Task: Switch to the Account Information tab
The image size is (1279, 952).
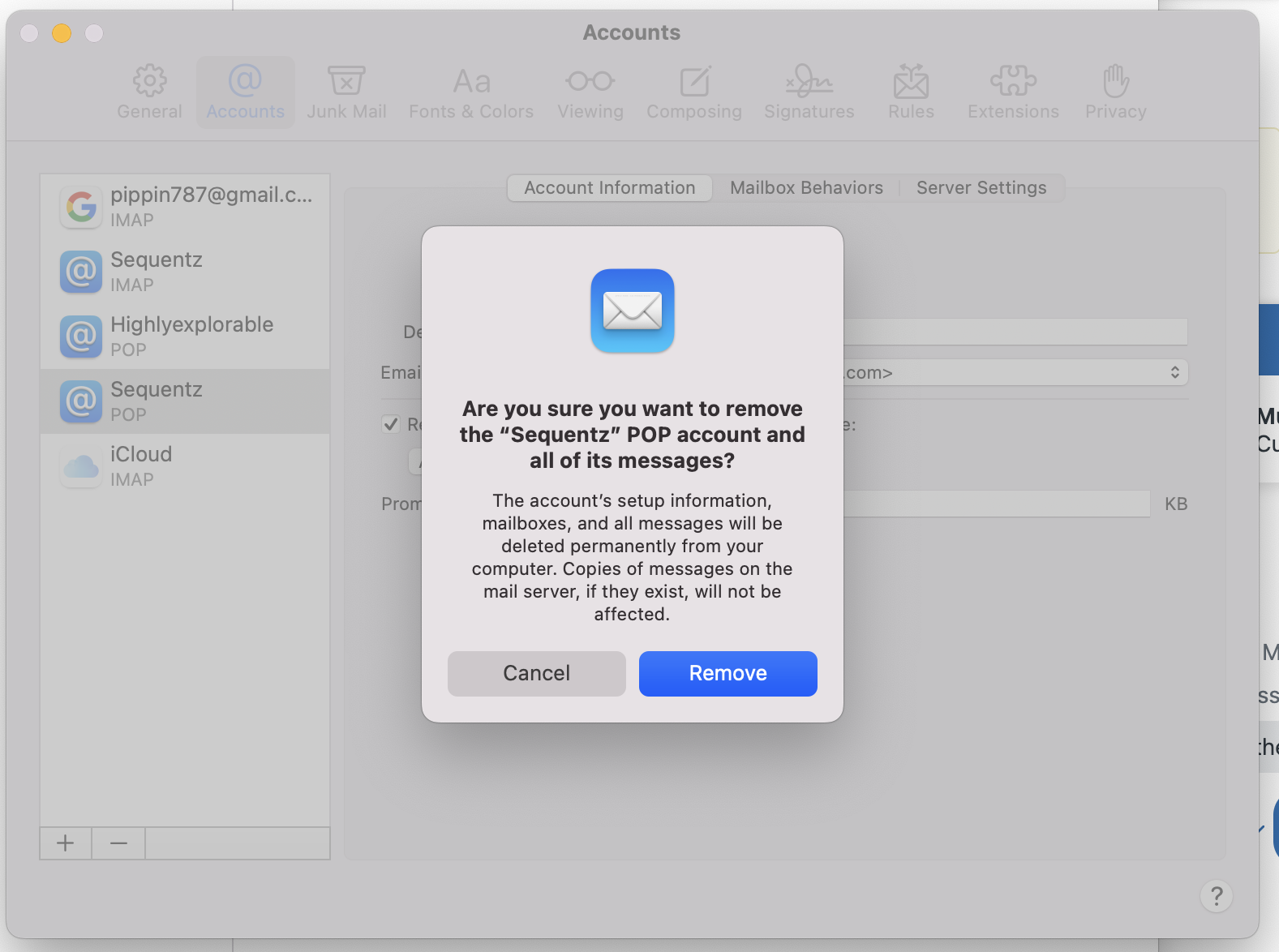Action: click(x=610, y=188)
